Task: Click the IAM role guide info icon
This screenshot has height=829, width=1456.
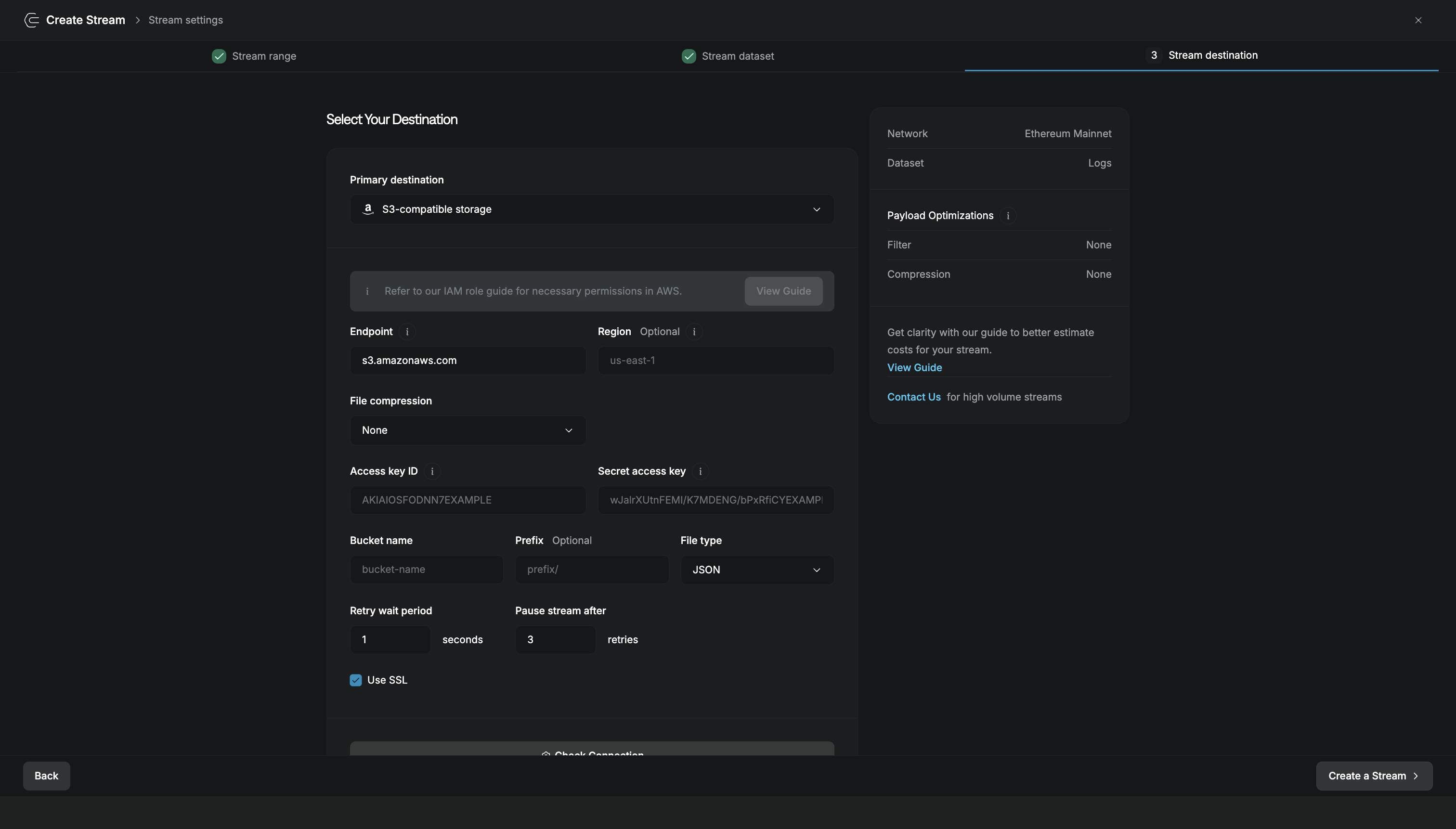Action: click(367, 291)
